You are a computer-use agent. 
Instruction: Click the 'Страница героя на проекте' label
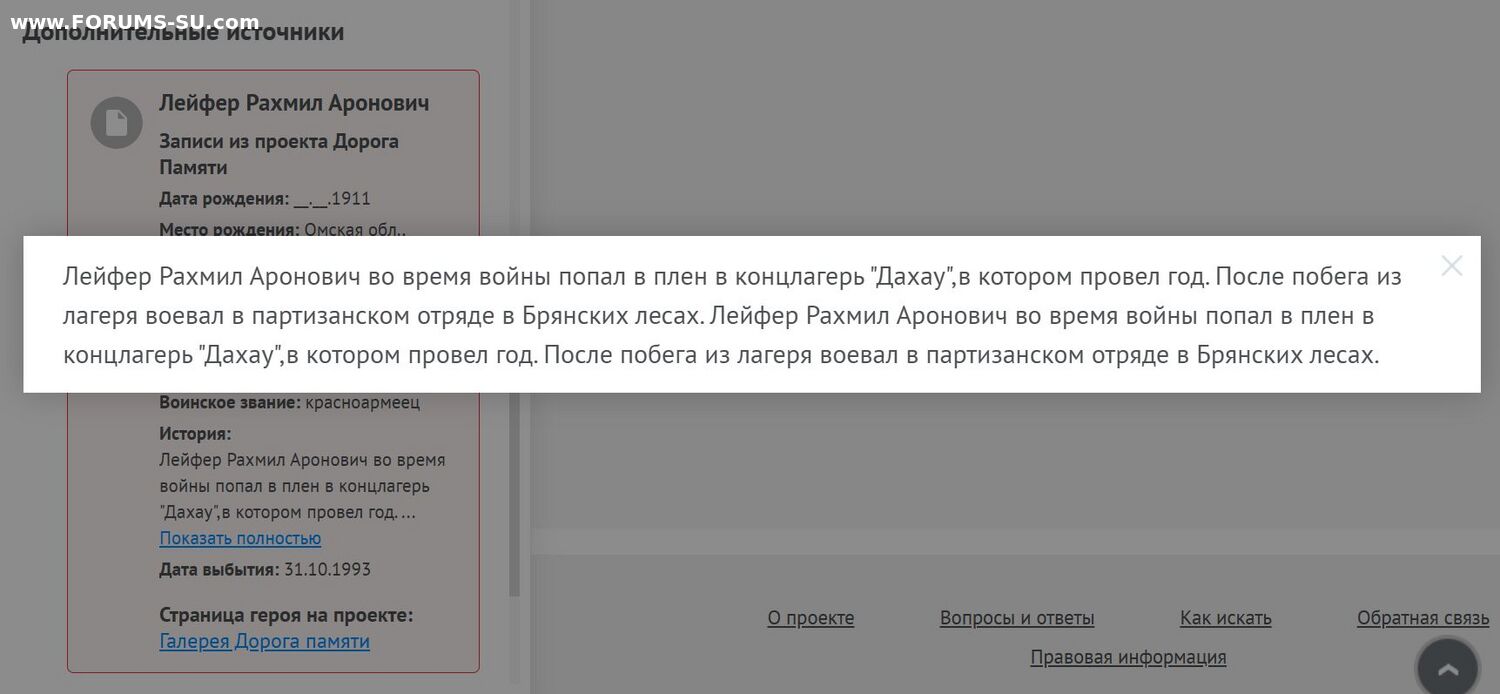(x=286, y=614)
